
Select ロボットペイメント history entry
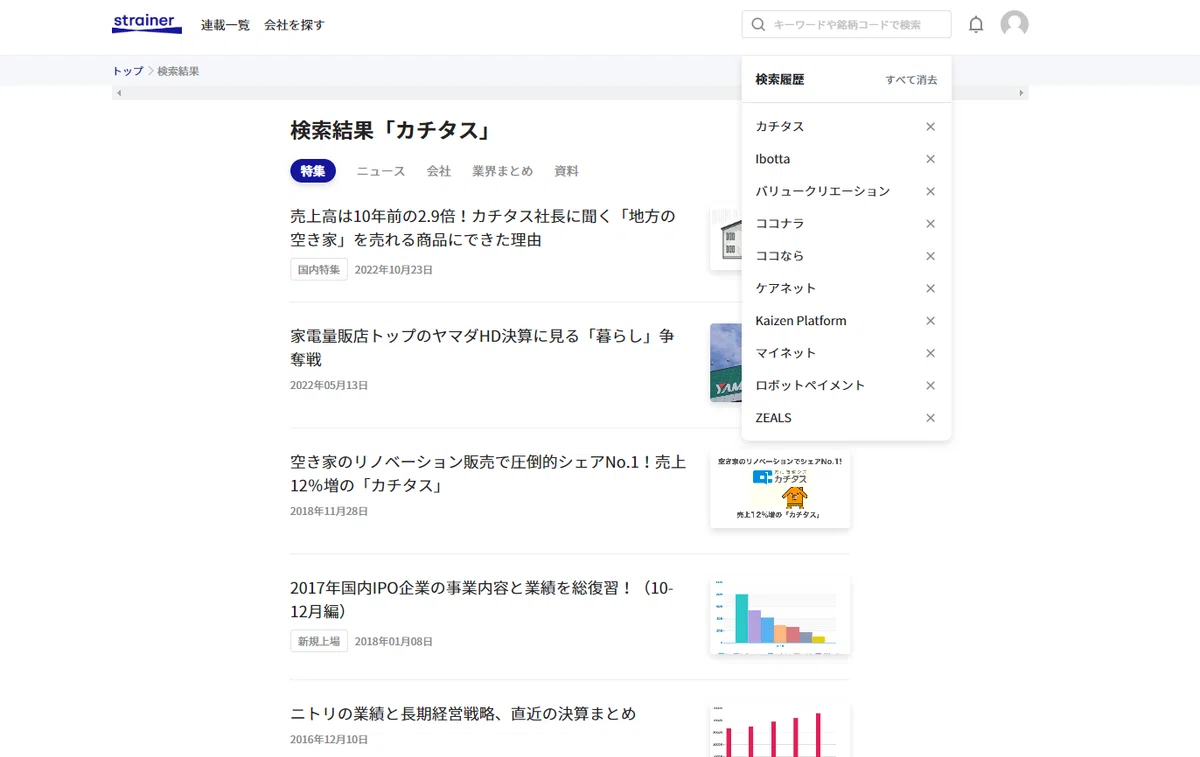pos(810,385)
